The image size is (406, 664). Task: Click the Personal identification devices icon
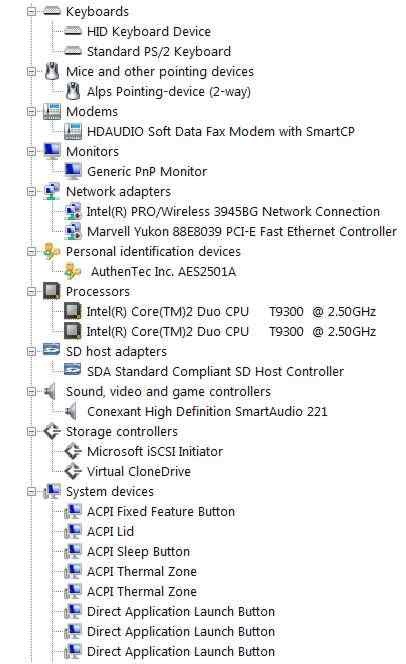pos(52,251)
